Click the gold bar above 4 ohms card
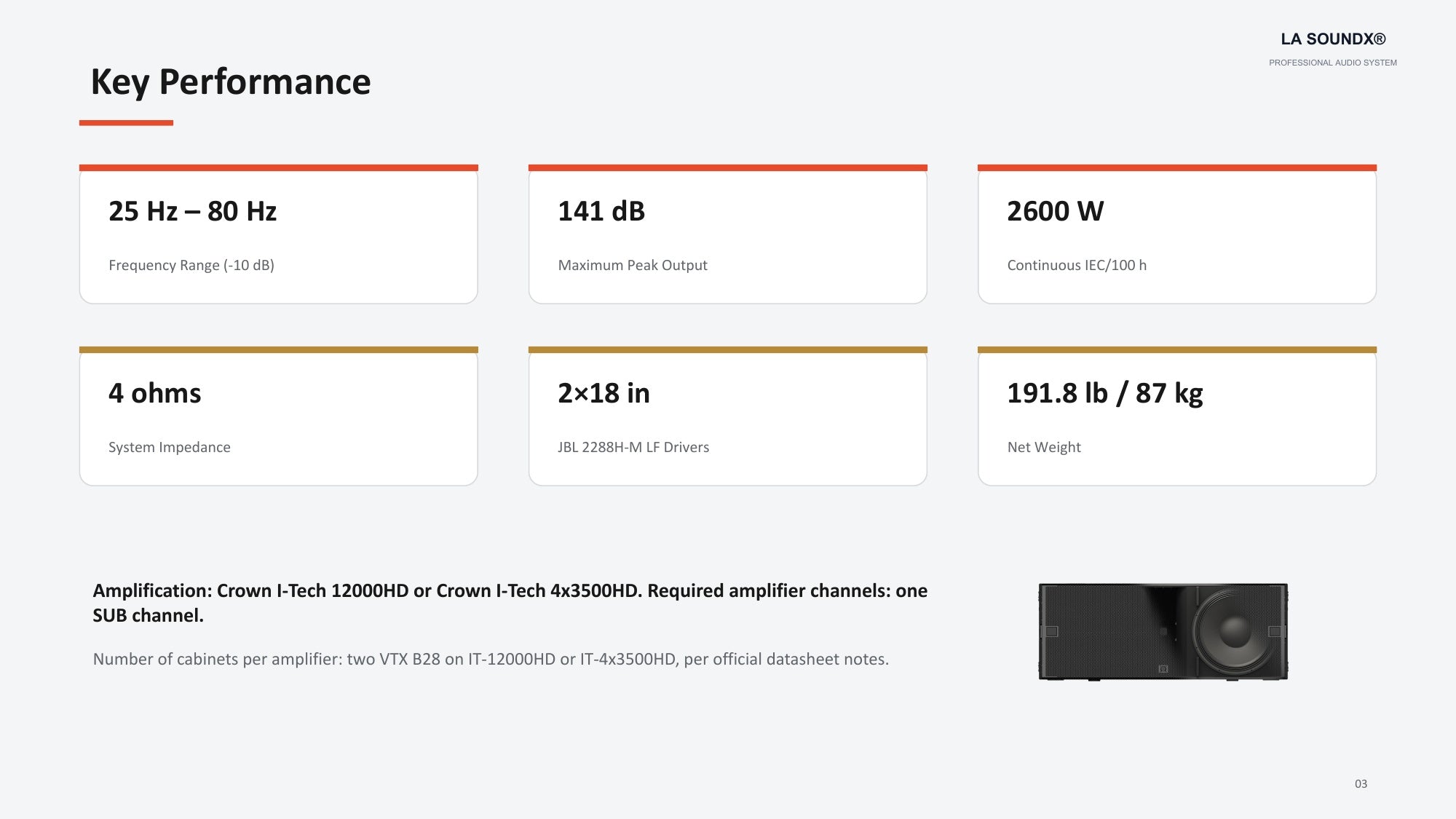Viewport: 1456px width, 819px height. 279,350
